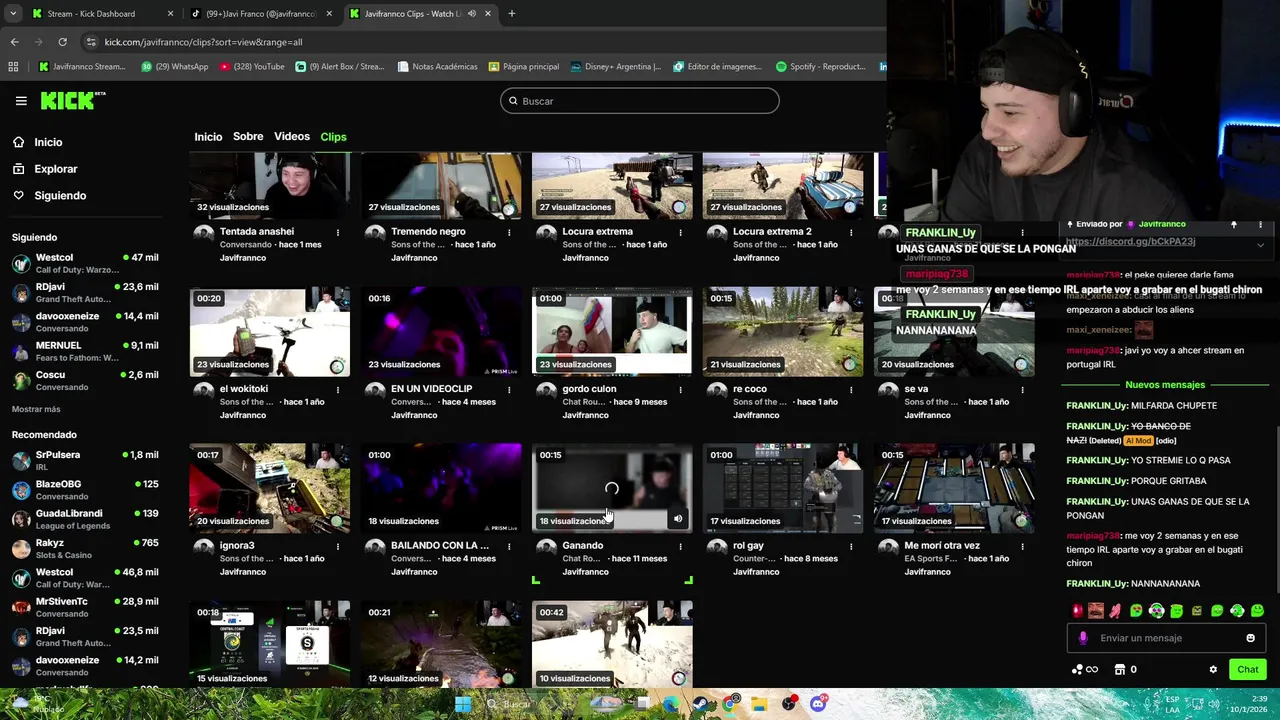The height and width of the screenshot is (720, 1280).
Task: Open options menu for Locura extrema 2 clip
Action: [x=851, y=232]
